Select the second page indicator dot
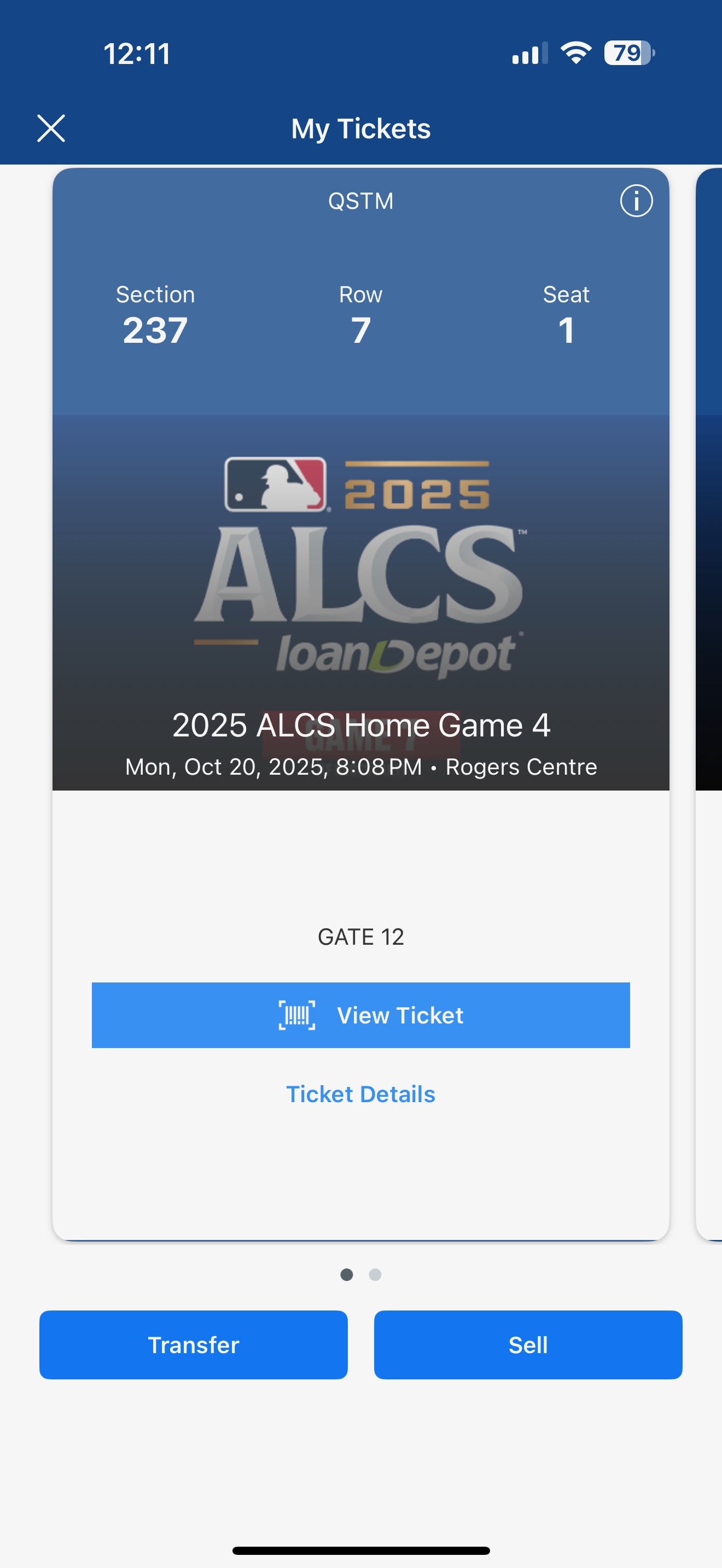Screen dimensions: 722x1568 point(375,1274)
